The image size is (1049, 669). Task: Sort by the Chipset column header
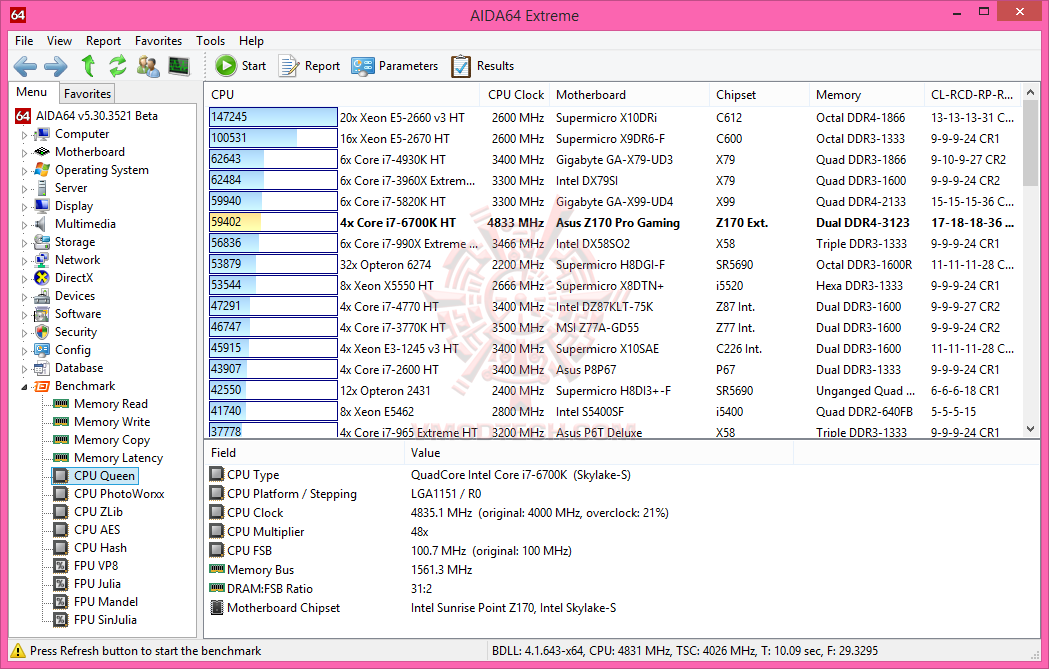tap(759, 94)
